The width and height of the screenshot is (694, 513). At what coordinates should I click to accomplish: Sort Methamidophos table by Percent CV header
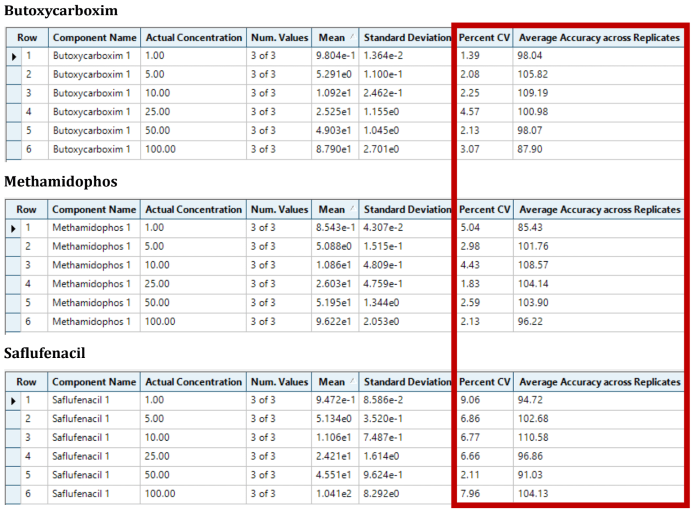point(484,210)
